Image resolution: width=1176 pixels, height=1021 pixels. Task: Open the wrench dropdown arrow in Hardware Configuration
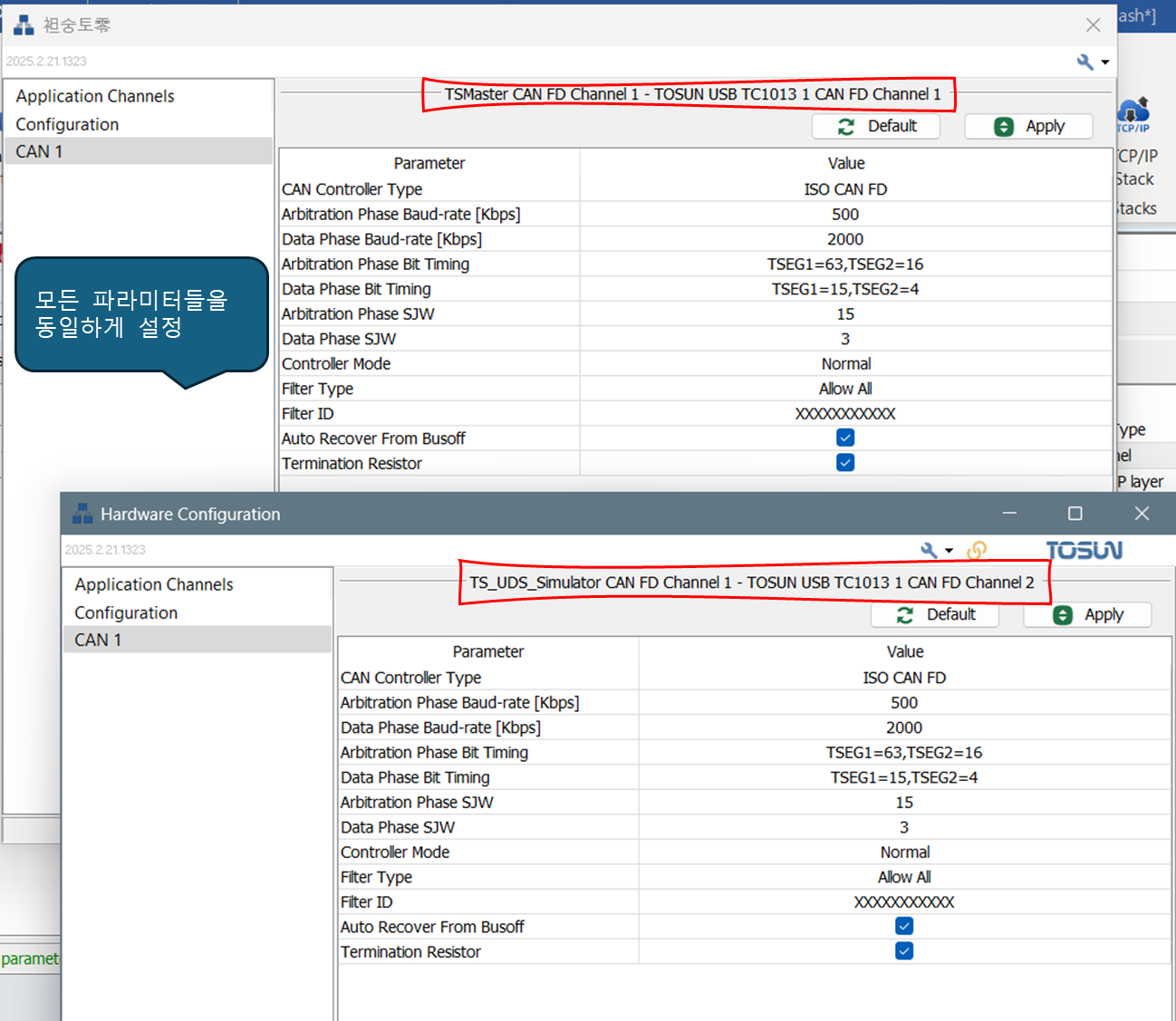point(949,550)
